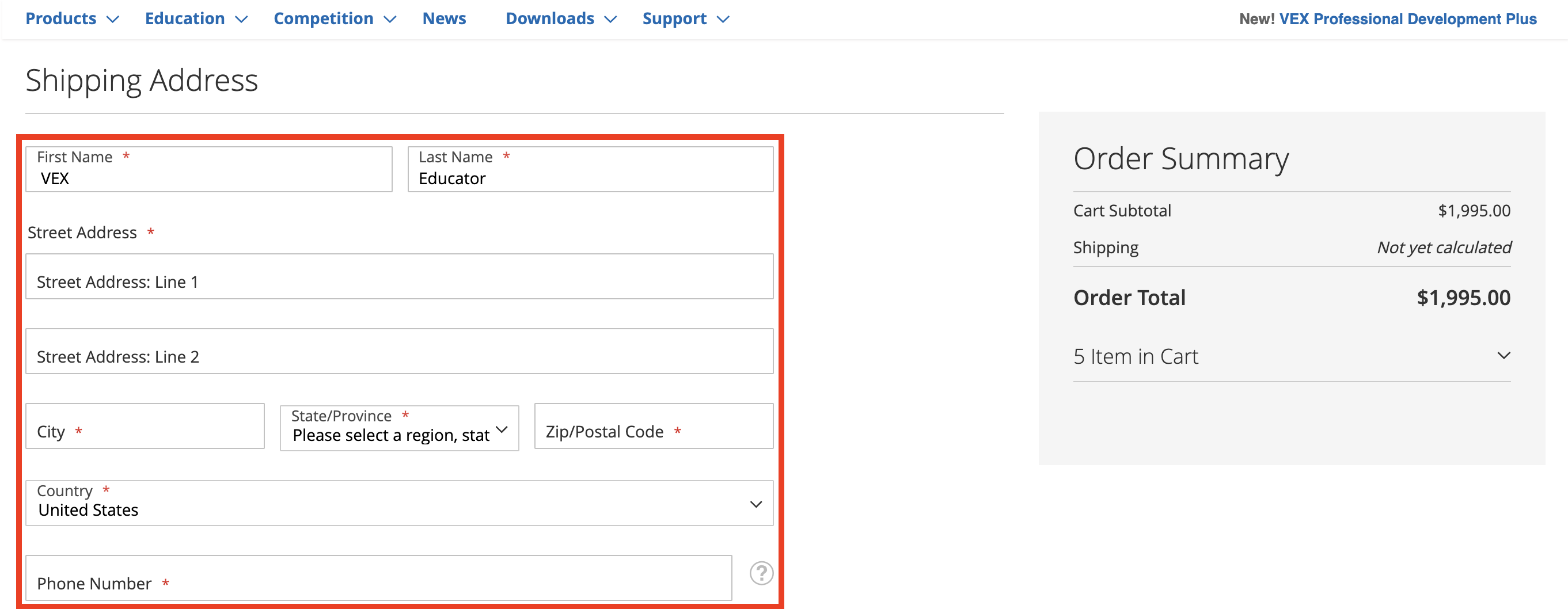Screen dimensions: 1568x609
Task: Click the Zip/Postal Code field
Action: point(652,426)
